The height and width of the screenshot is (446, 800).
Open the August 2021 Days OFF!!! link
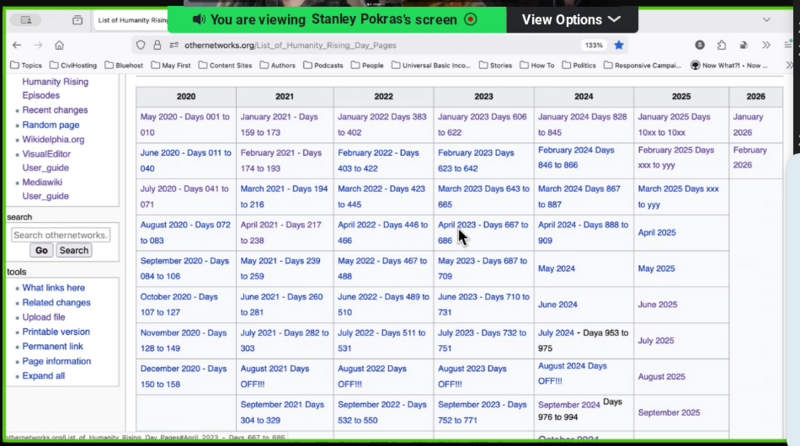point(274,376)
